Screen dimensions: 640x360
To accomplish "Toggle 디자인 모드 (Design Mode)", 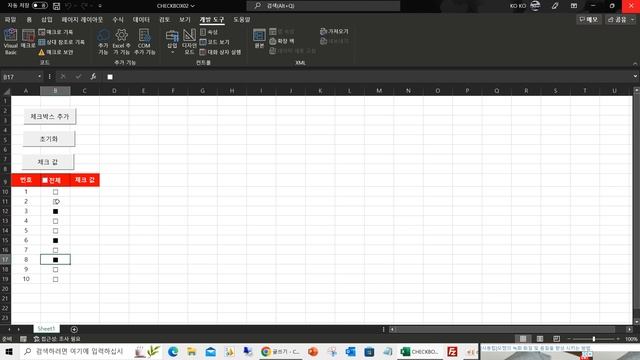I will pyautogui.click(x=189, y=42).
